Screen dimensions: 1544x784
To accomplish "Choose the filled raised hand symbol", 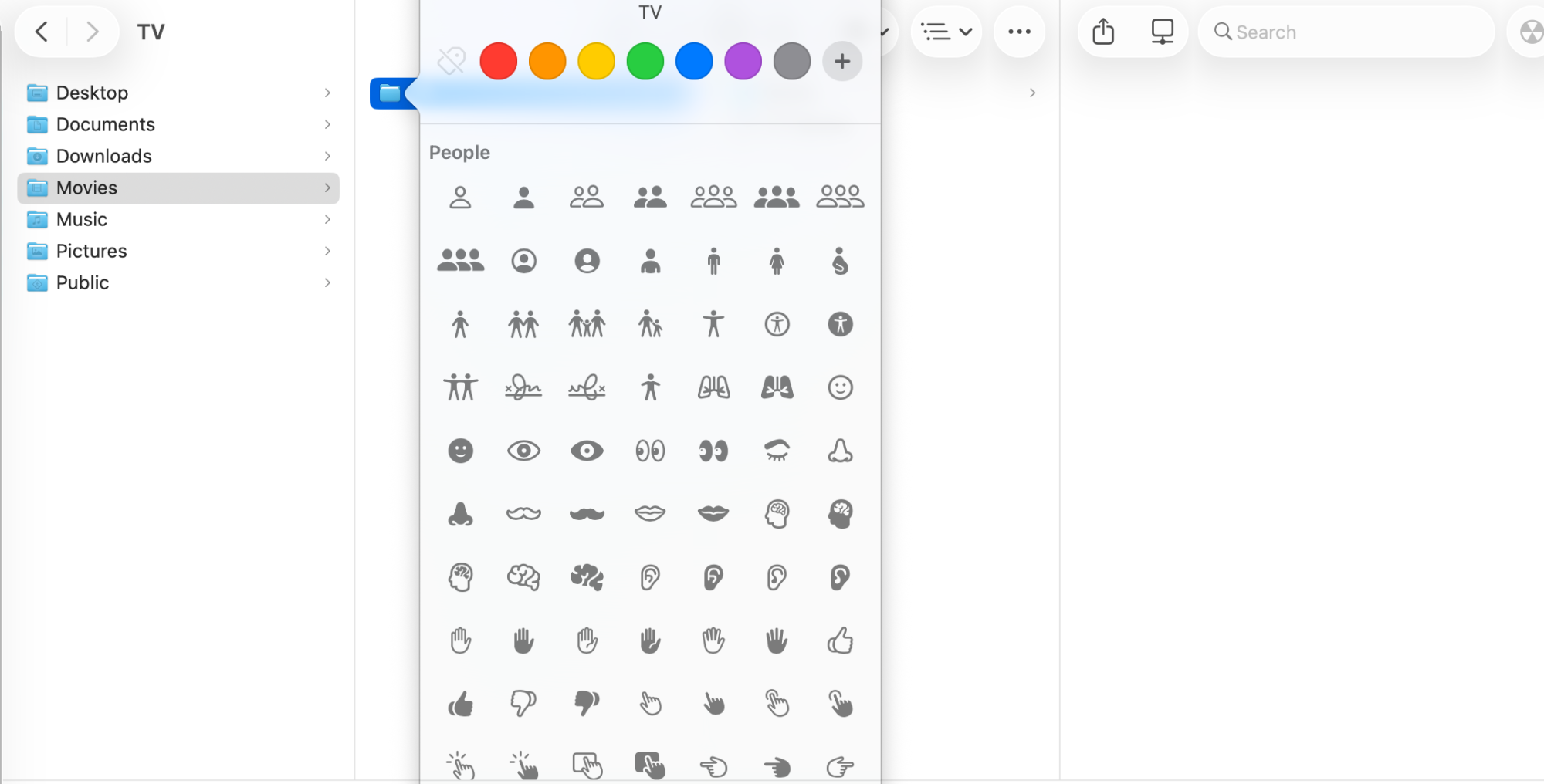I will (x=523, y=640).
